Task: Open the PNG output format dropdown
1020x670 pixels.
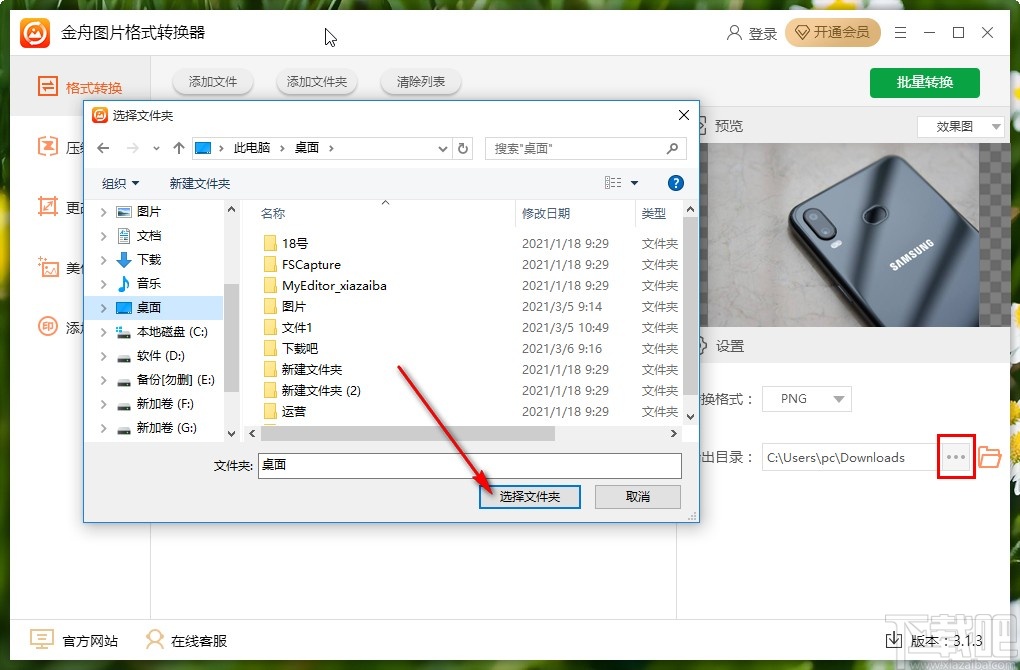Action: coord(806,398)
